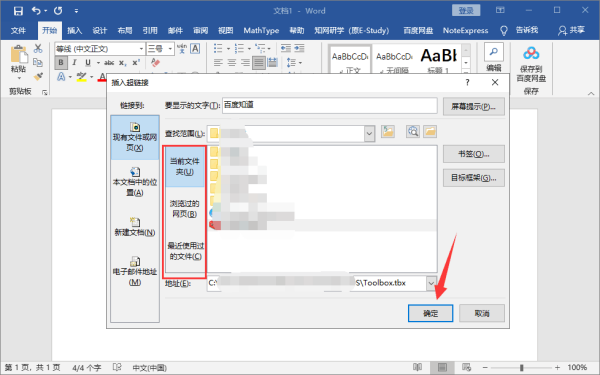Switch to the NoteExpress ribbon tab
Viewport: 600px width, 375px height.
pyautogui.click(x=465, y=30)
